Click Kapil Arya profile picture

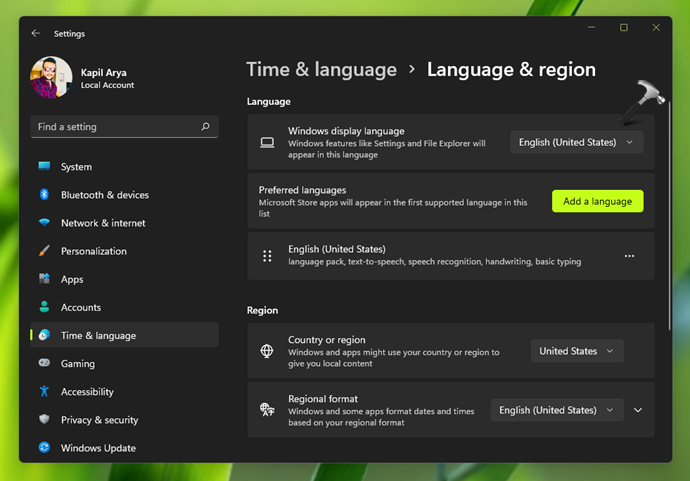(x=51, y=78)
